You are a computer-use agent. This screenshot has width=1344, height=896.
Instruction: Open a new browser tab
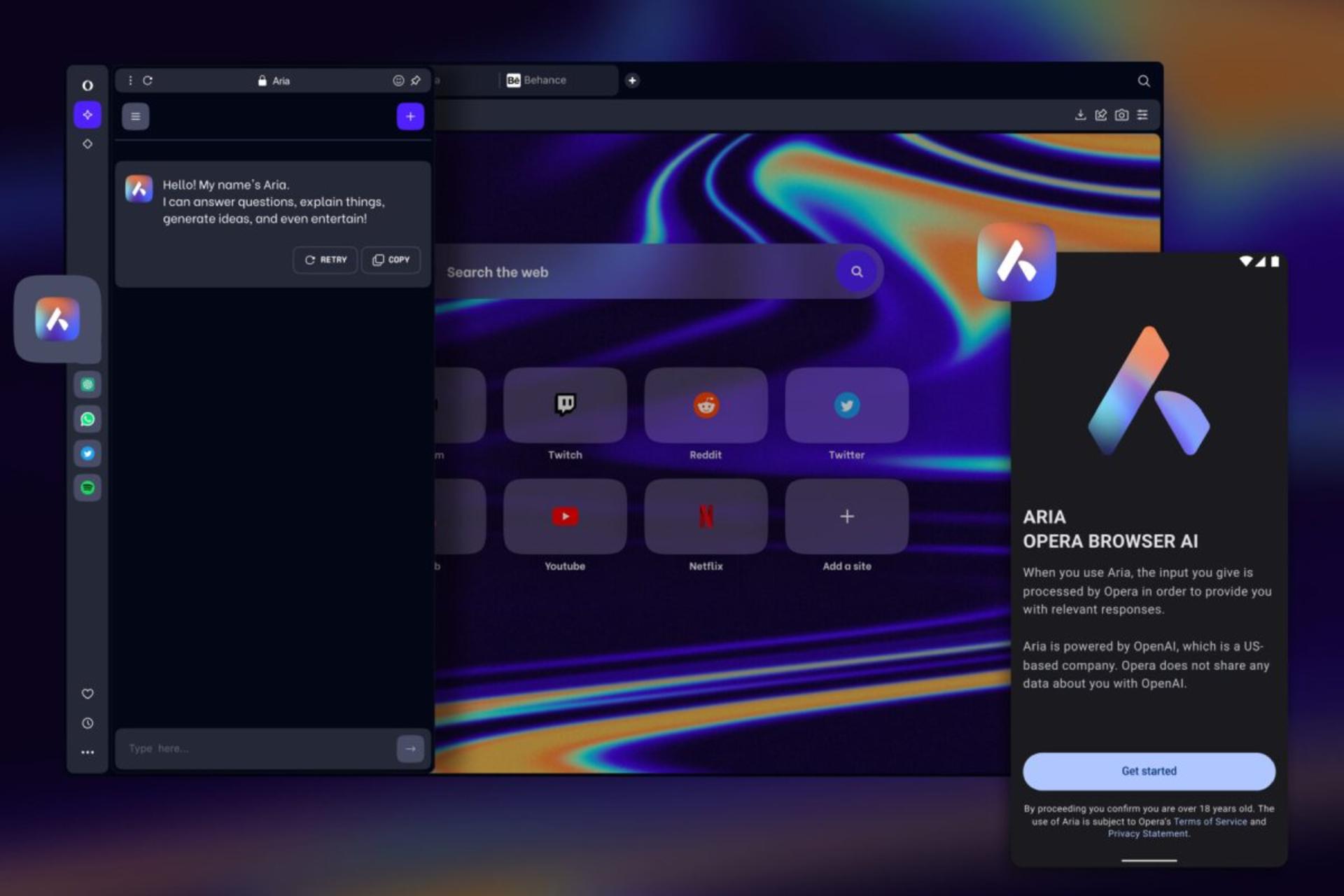pyautogui.click(x=632, y=80)
